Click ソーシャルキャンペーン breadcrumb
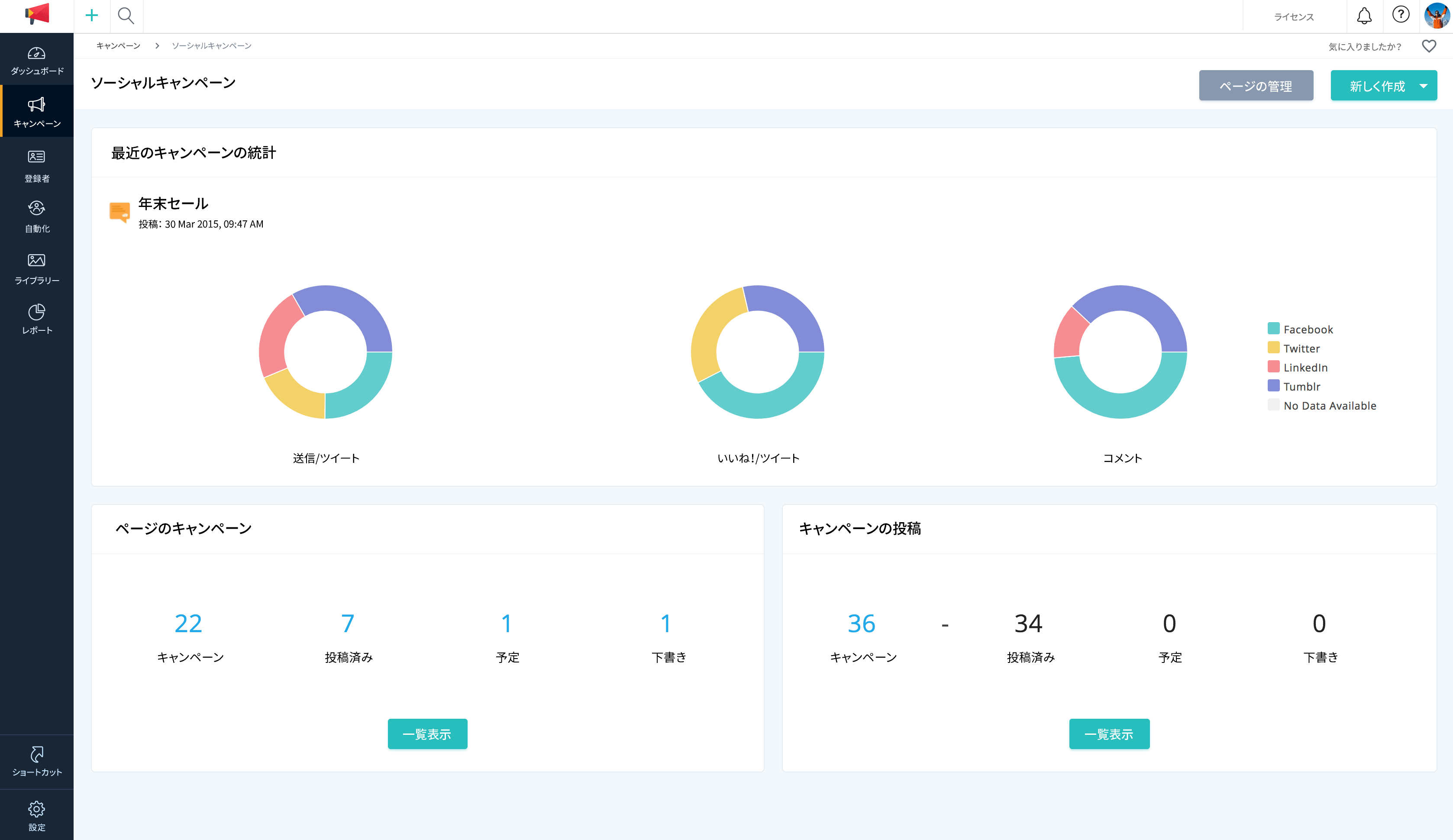1453x840 pixels. [x=212, y=45]
